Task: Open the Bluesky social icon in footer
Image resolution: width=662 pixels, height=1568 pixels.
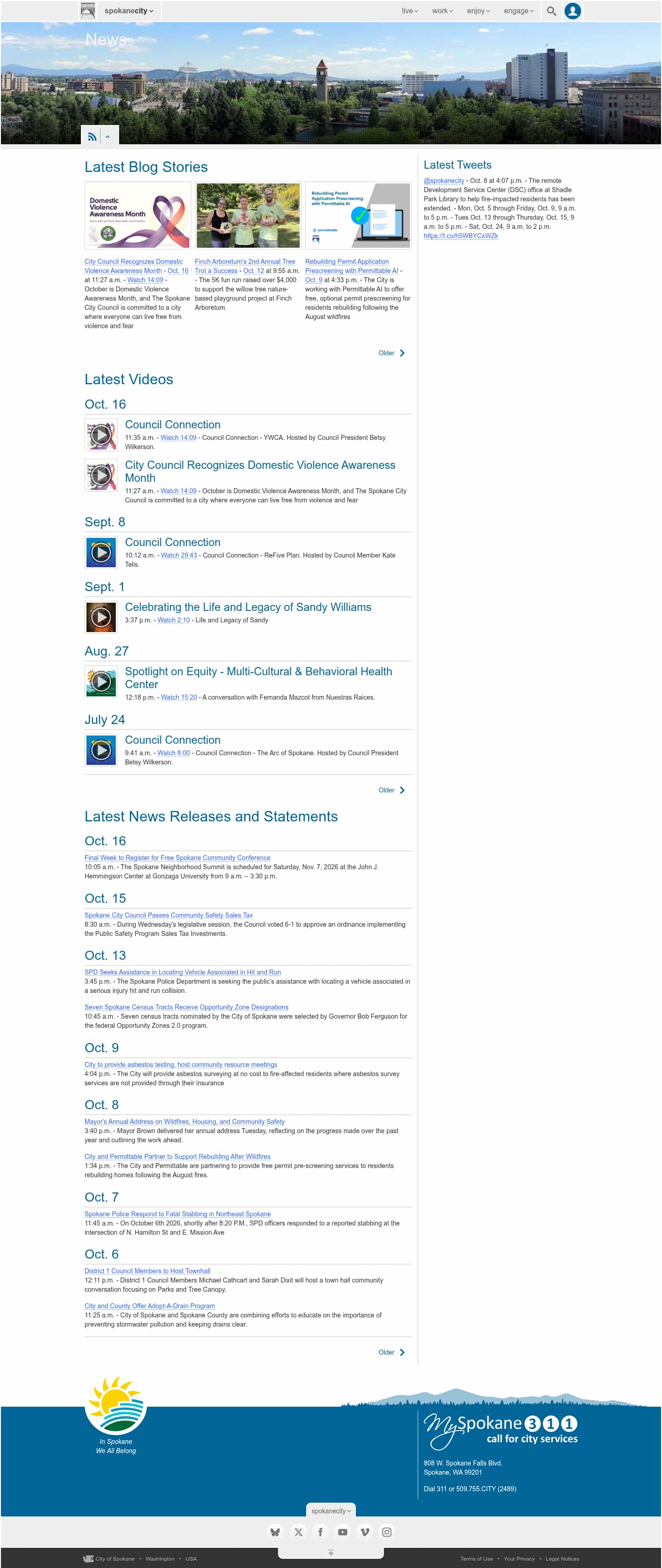Action: click(275, 1532)
